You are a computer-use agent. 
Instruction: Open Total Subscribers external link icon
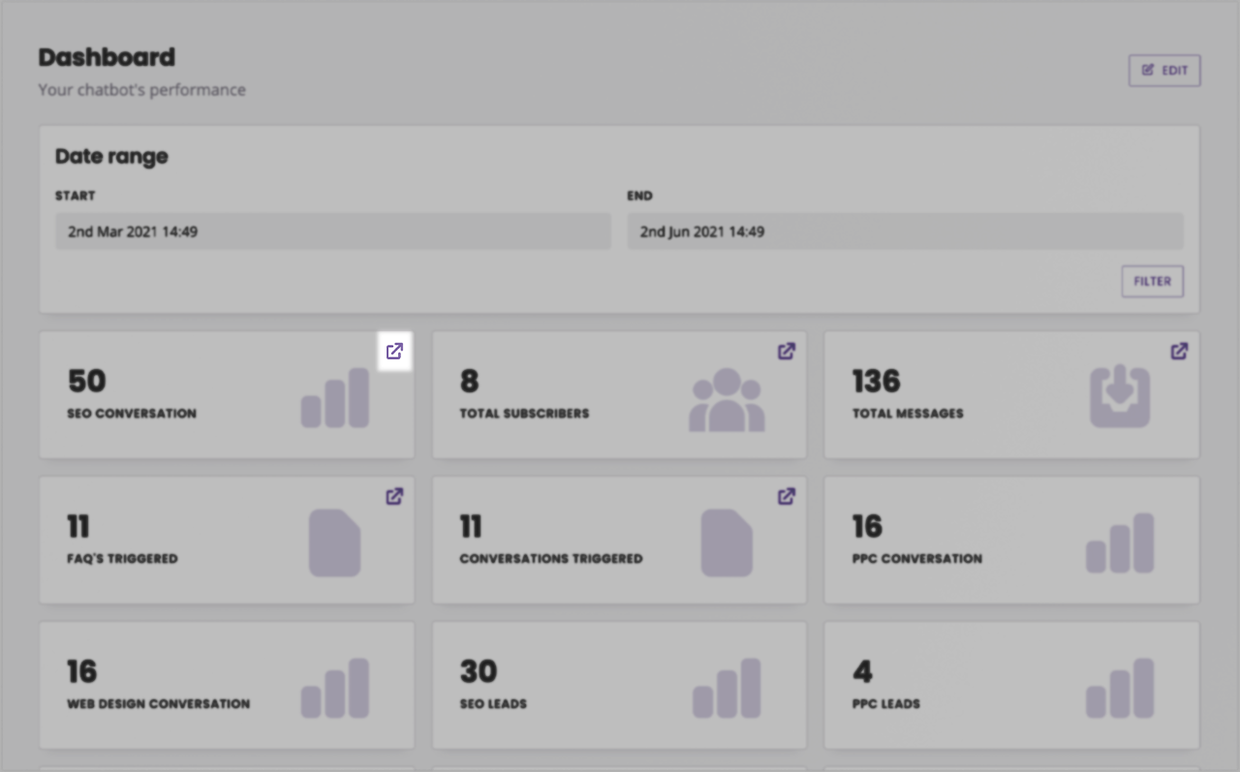(x=787, y=351)
